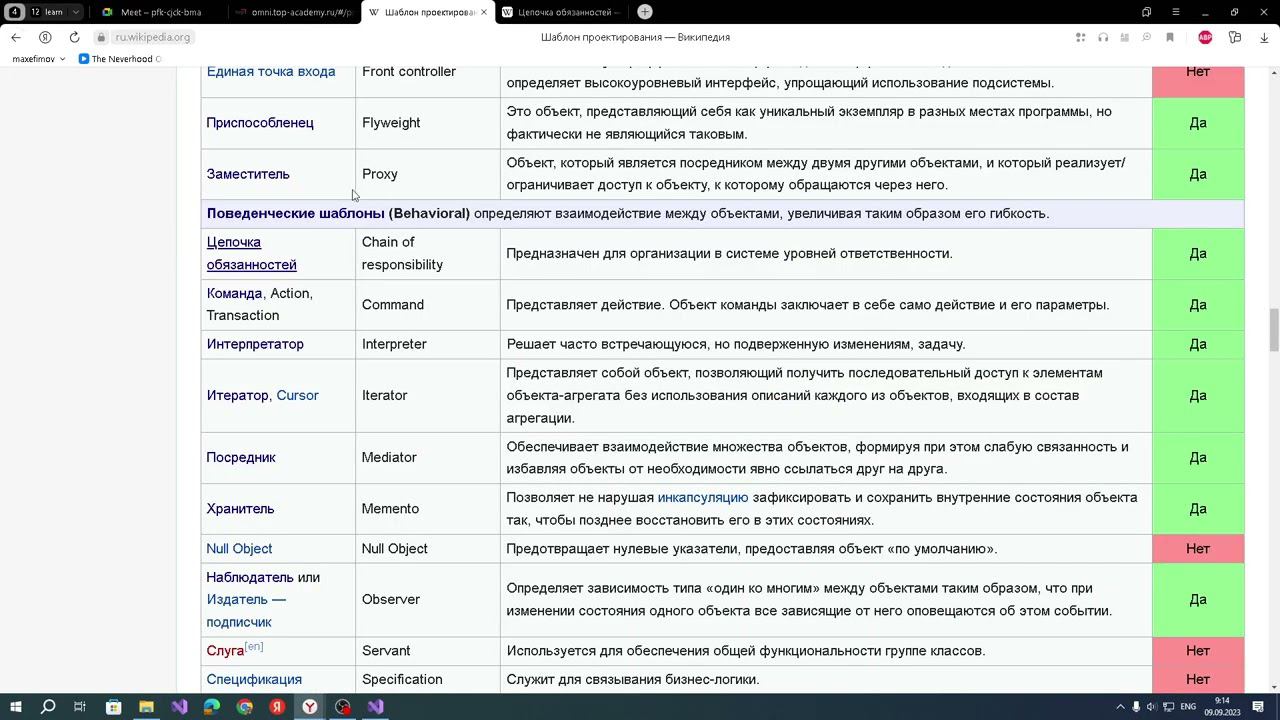
Task: Open the system volume control
Action: pos(1152,707)
